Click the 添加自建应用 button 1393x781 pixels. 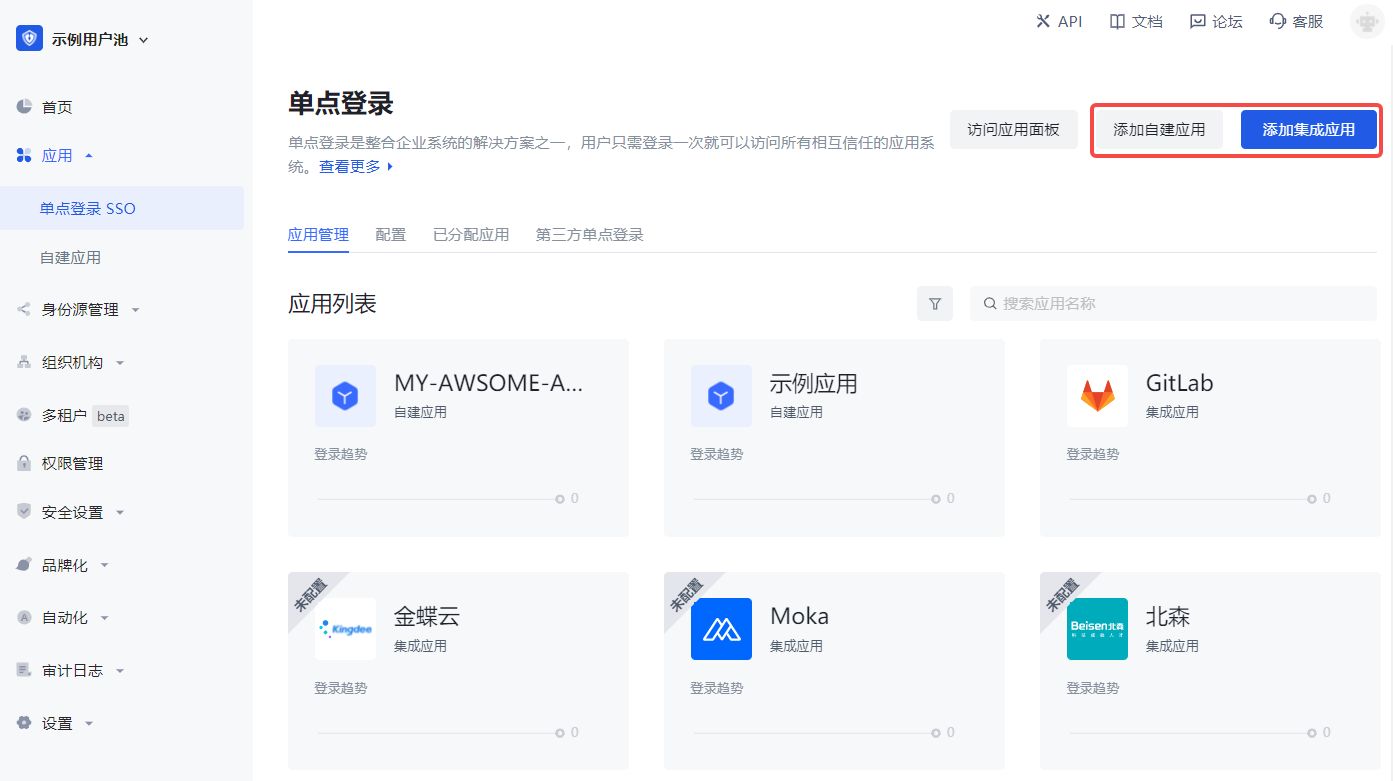click(1159, 130)
